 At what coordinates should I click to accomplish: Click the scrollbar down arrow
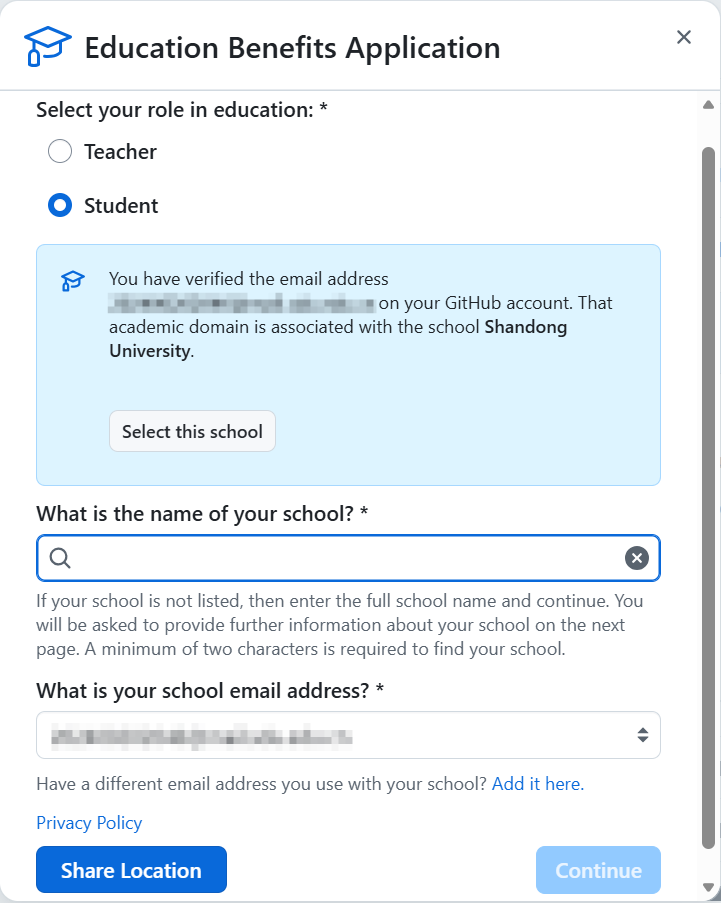[708, 886]
